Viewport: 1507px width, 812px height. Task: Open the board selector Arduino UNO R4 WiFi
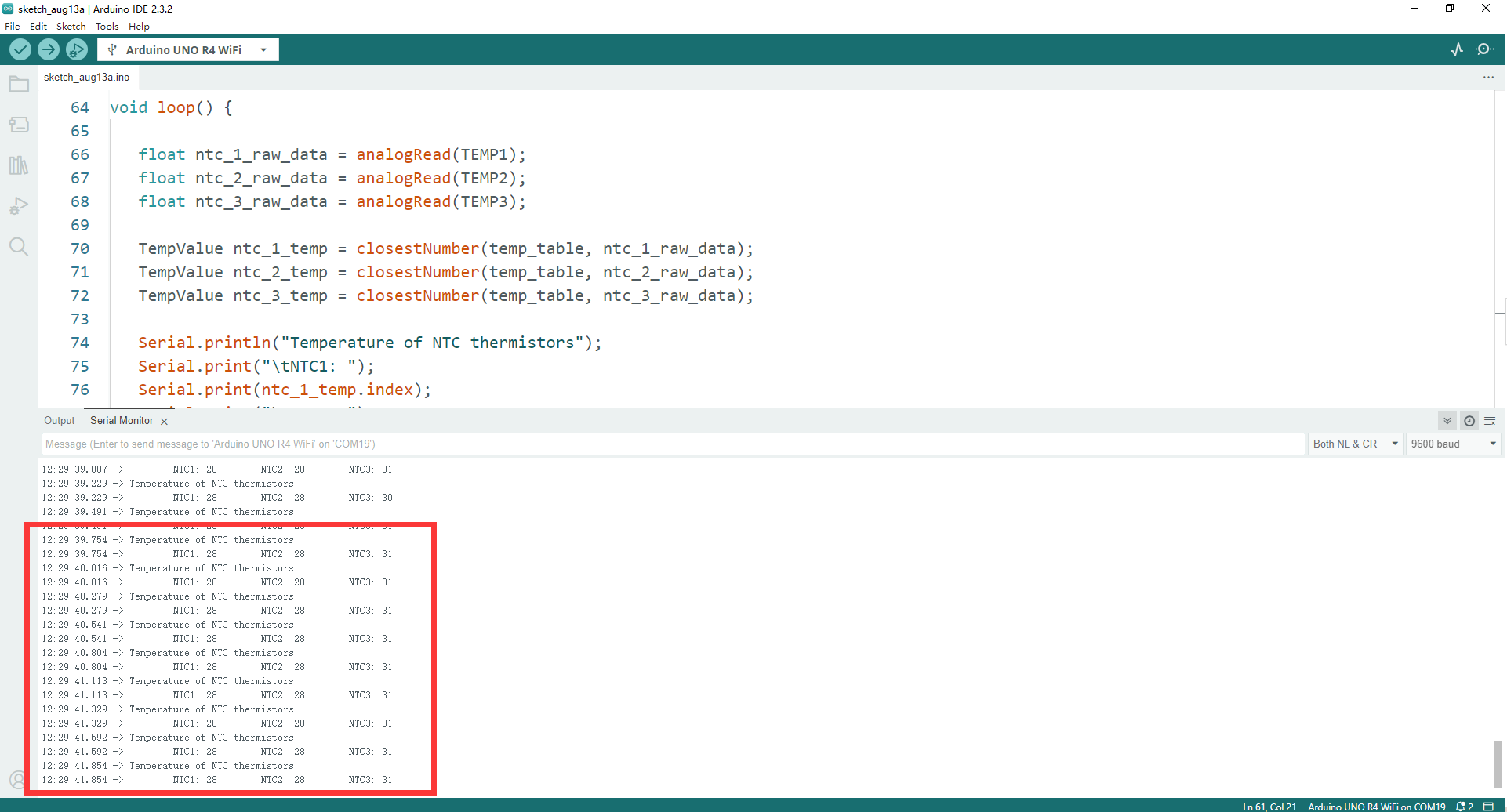click(x=188, y=49)
